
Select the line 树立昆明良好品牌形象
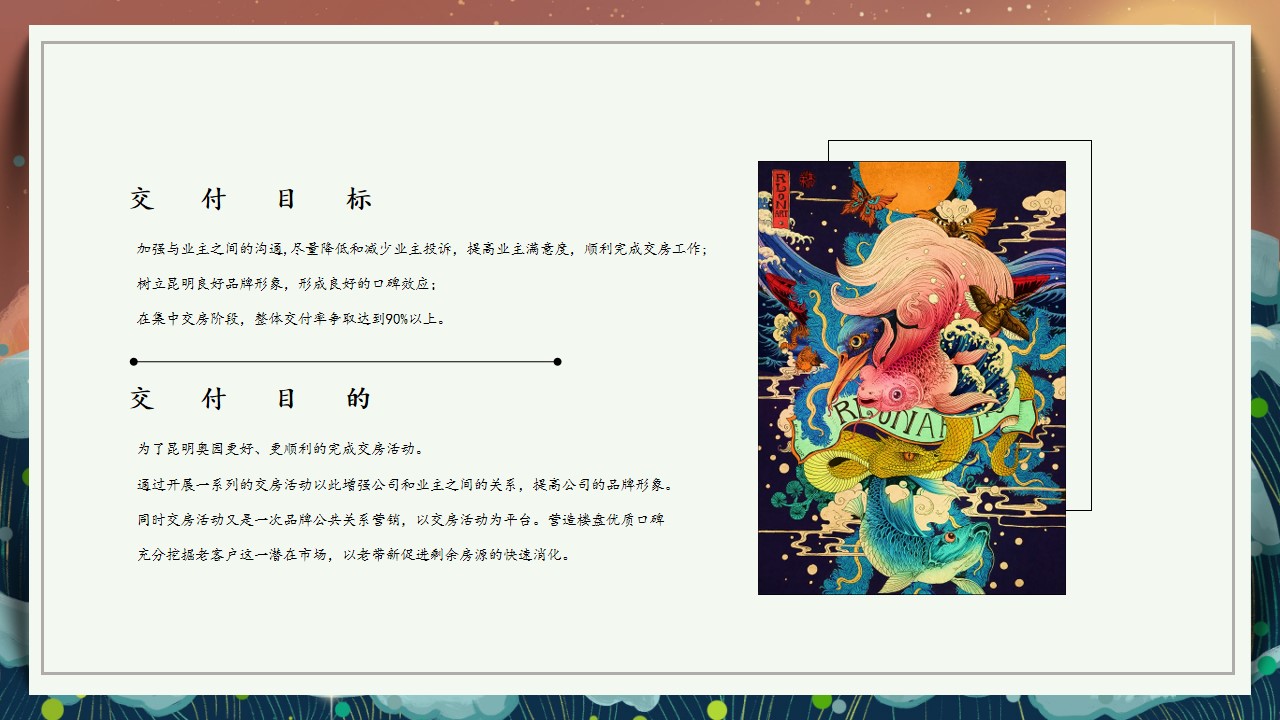coord(287,284)
